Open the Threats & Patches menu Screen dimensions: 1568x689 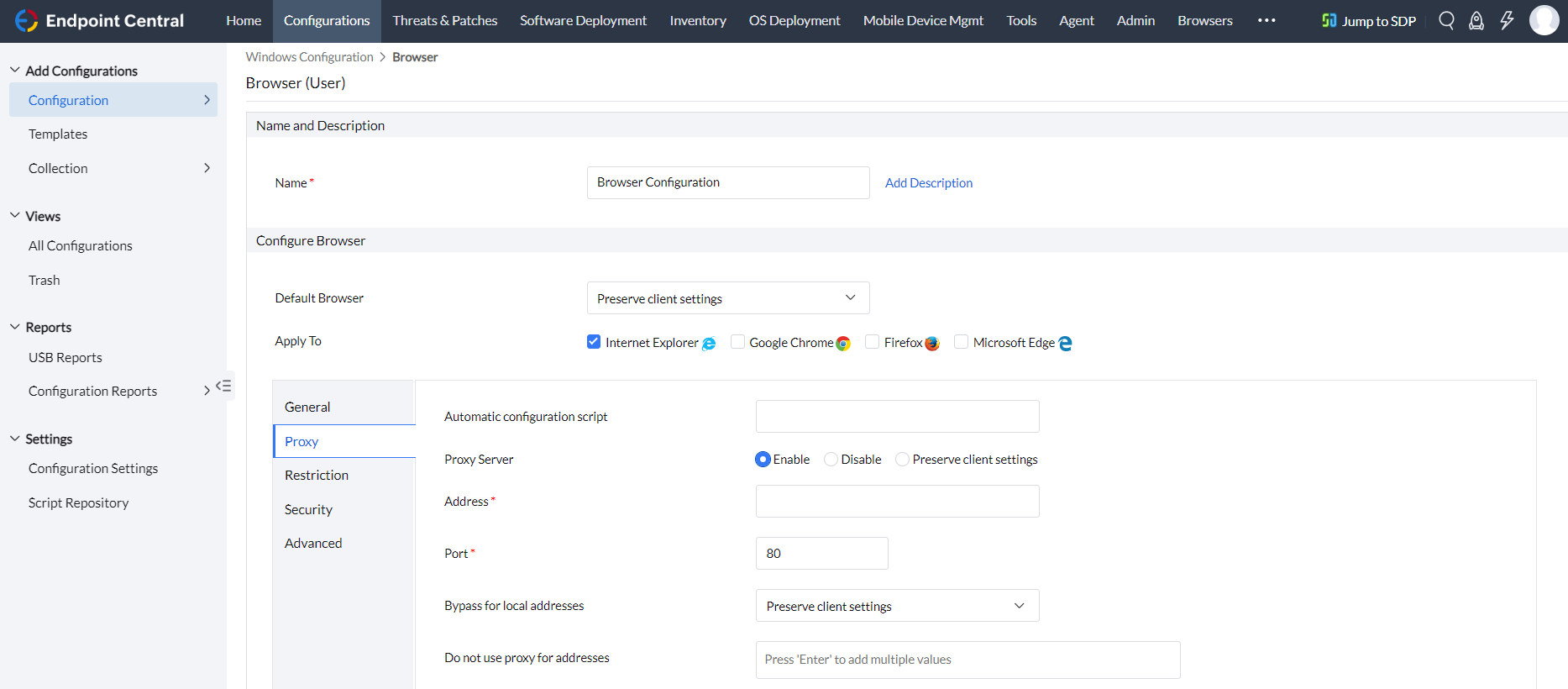click(x=445, y=20)
